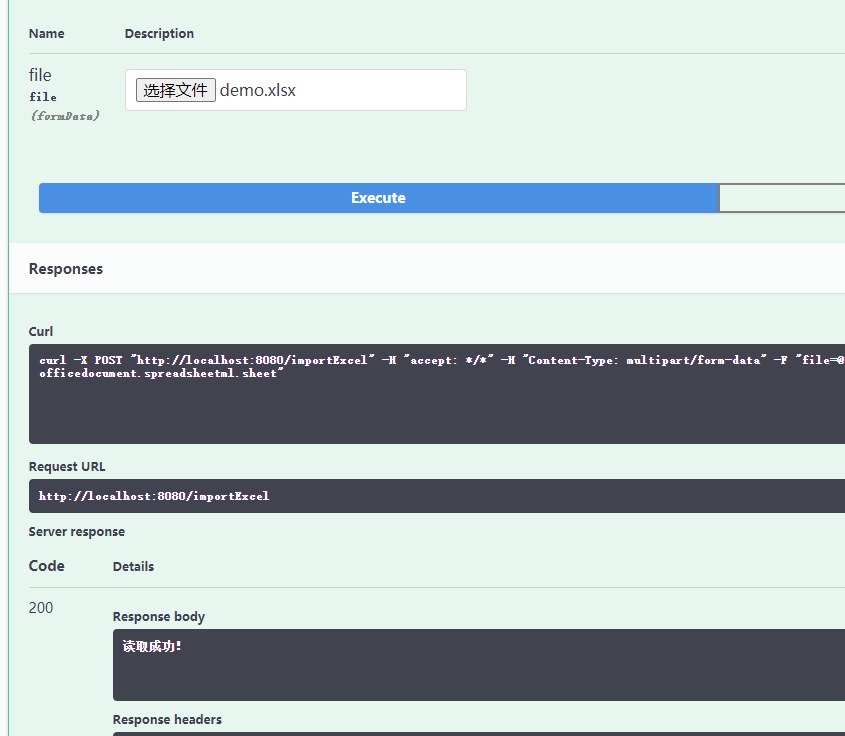This screenshot has width=845, height=736.
Task: Click the Responses section heading
Action: pos(66,269)
